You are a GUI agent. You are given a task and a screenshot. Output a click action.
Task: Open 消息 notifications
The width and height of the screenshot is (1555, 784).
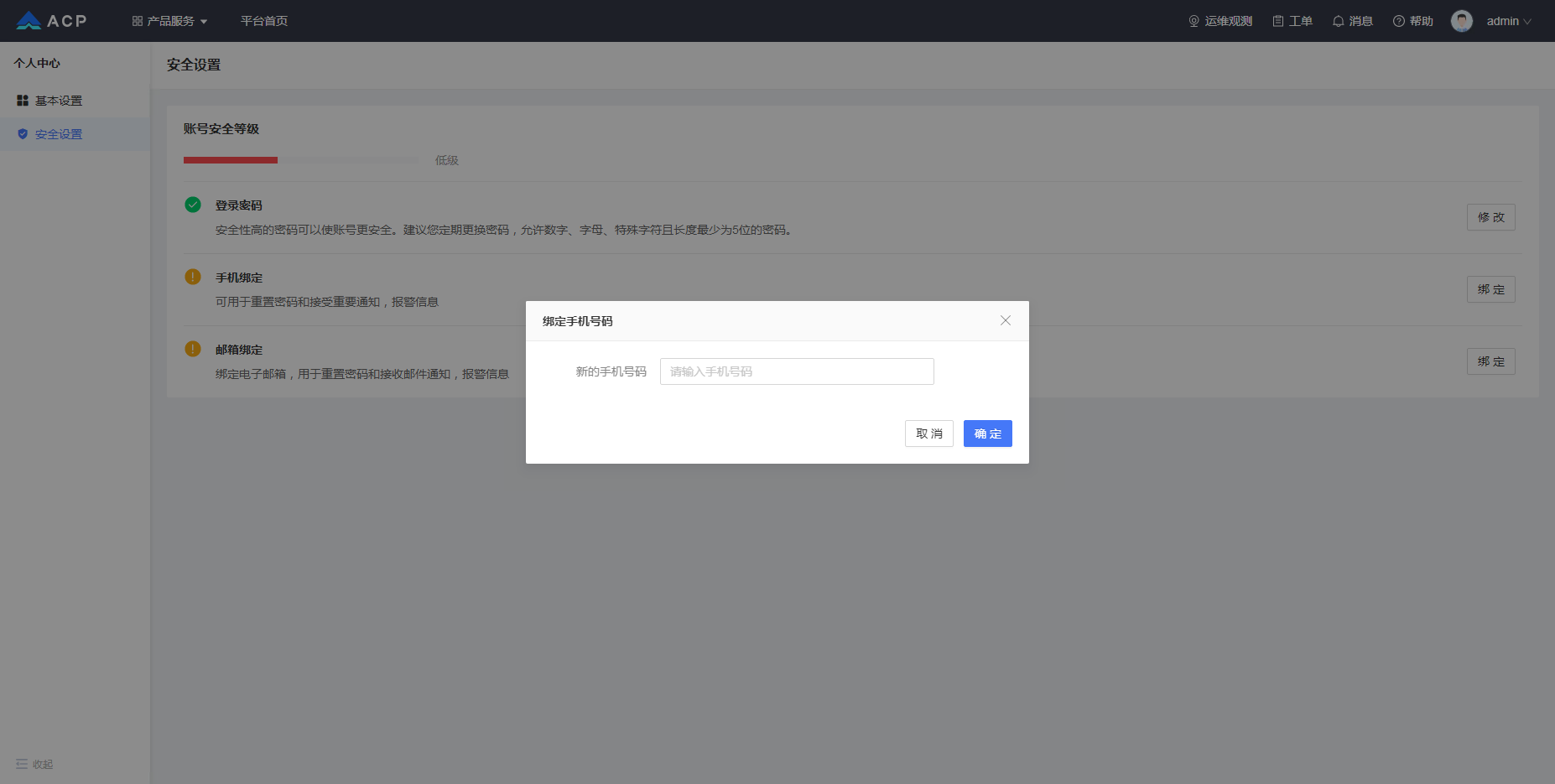(x=1353, y=21)
